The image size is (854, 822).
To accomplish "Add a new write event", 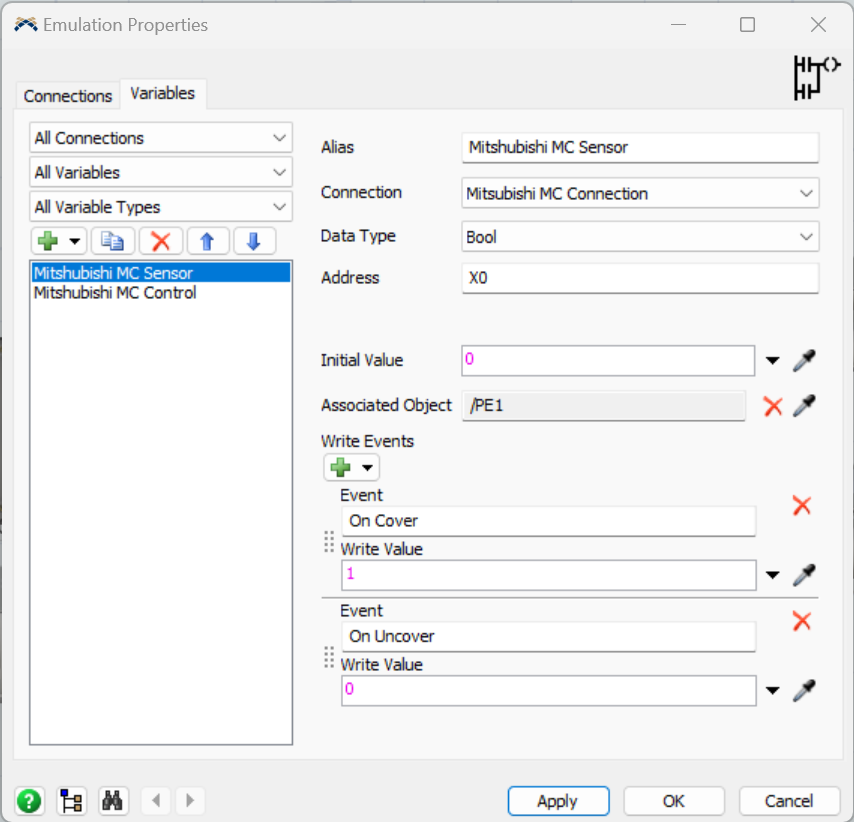I will (x=341, y=467).
